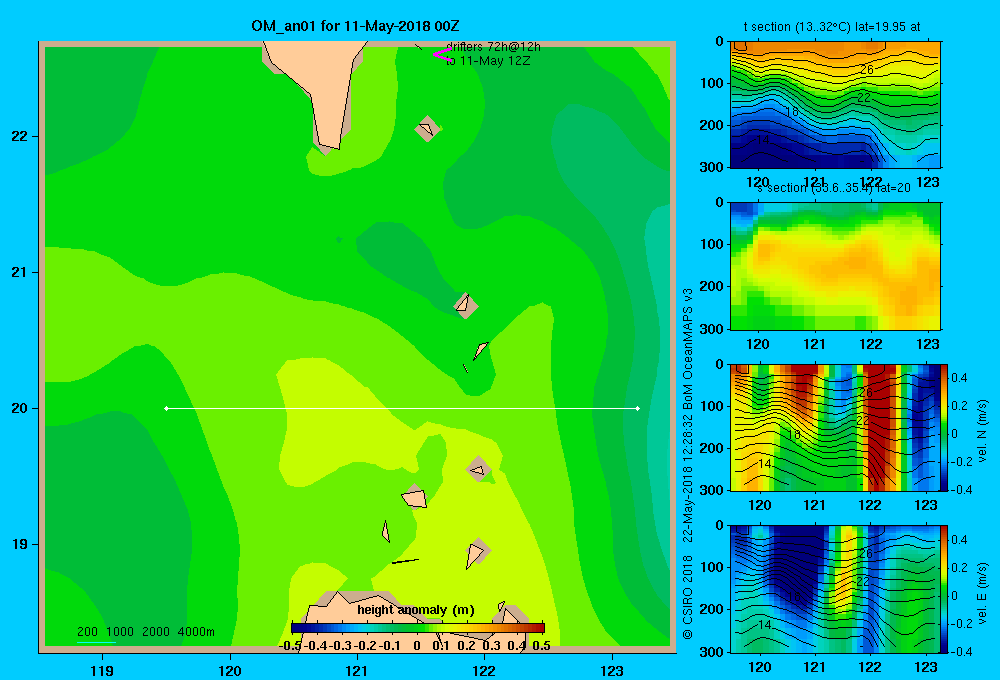The image size is (1000, 680).
Task: Click the vertical CSIRO BoM OceanMAPS credit text
Action: coord(688,464)
